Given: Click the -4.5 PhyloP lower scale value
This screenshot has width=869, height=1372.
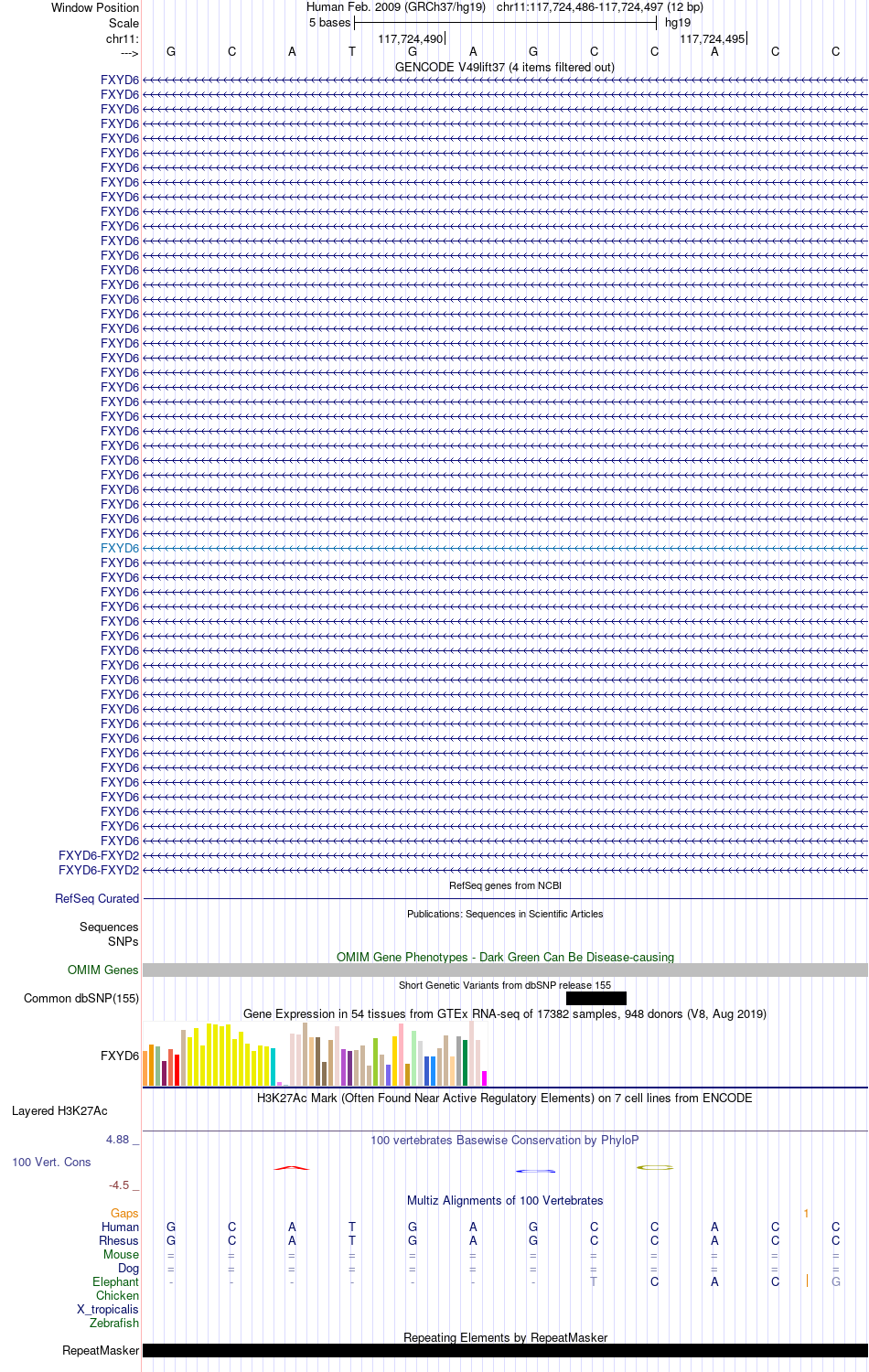Looking at the screenshot, I should (119, 1185).
